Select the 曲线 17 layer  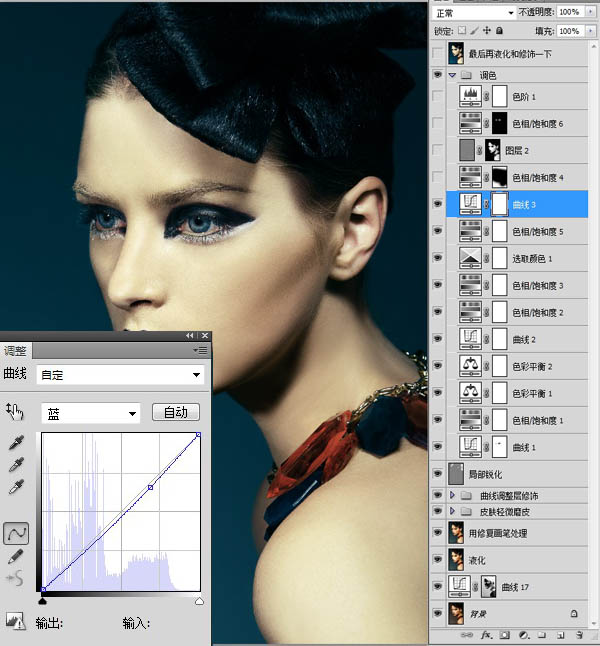coord(517,587)
